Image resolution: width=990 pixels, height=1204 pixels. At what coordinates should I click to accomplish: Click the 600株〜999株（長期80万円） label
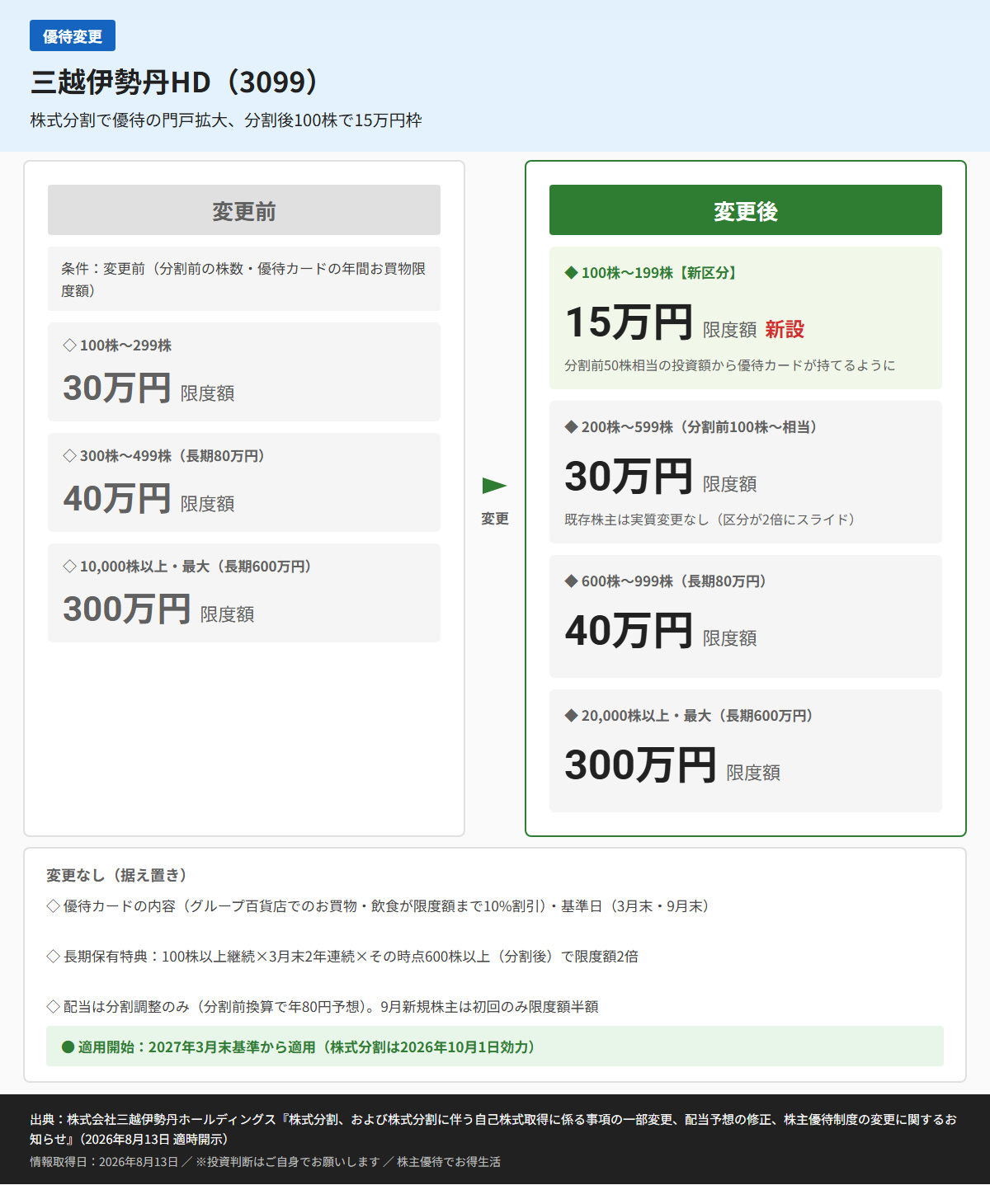(x=666, y=581)
